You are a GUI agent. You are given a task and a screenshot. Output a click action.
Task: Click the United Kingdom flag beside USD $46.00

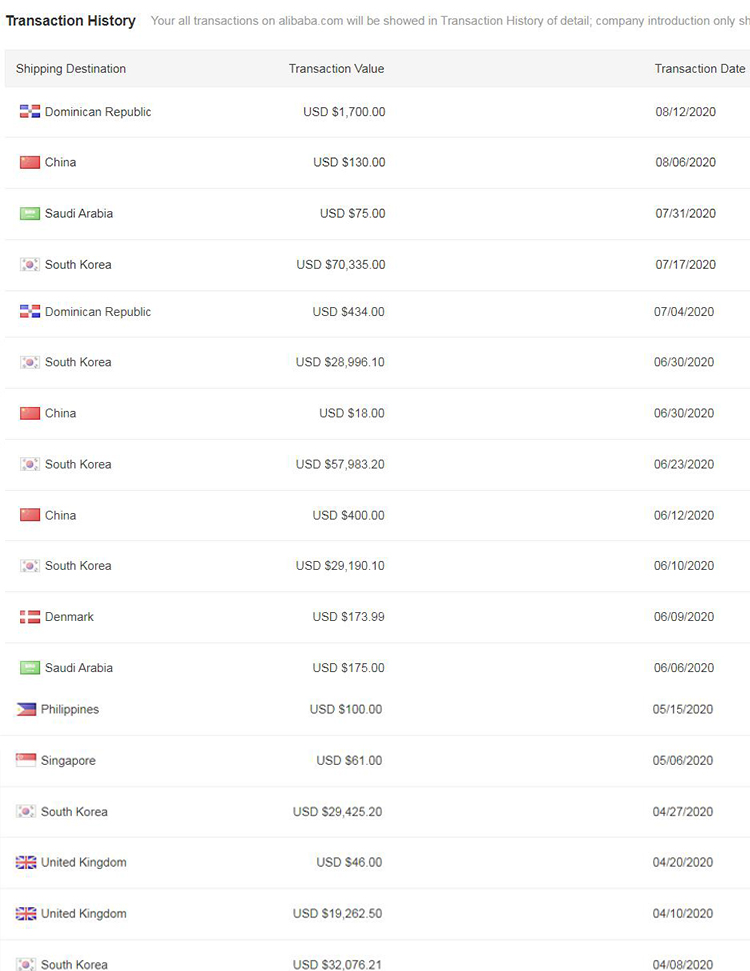click(26, 862)
